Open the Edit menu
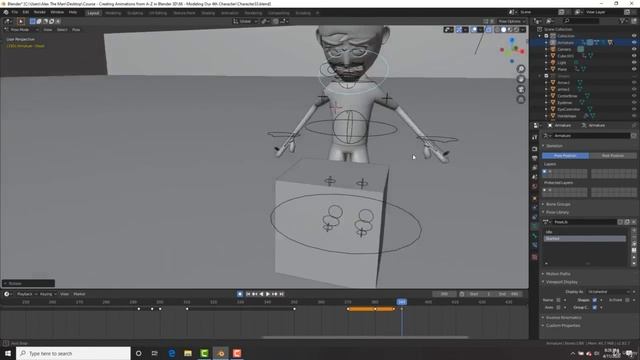Screen dimensions: 640x360 [x=26, y=12]
